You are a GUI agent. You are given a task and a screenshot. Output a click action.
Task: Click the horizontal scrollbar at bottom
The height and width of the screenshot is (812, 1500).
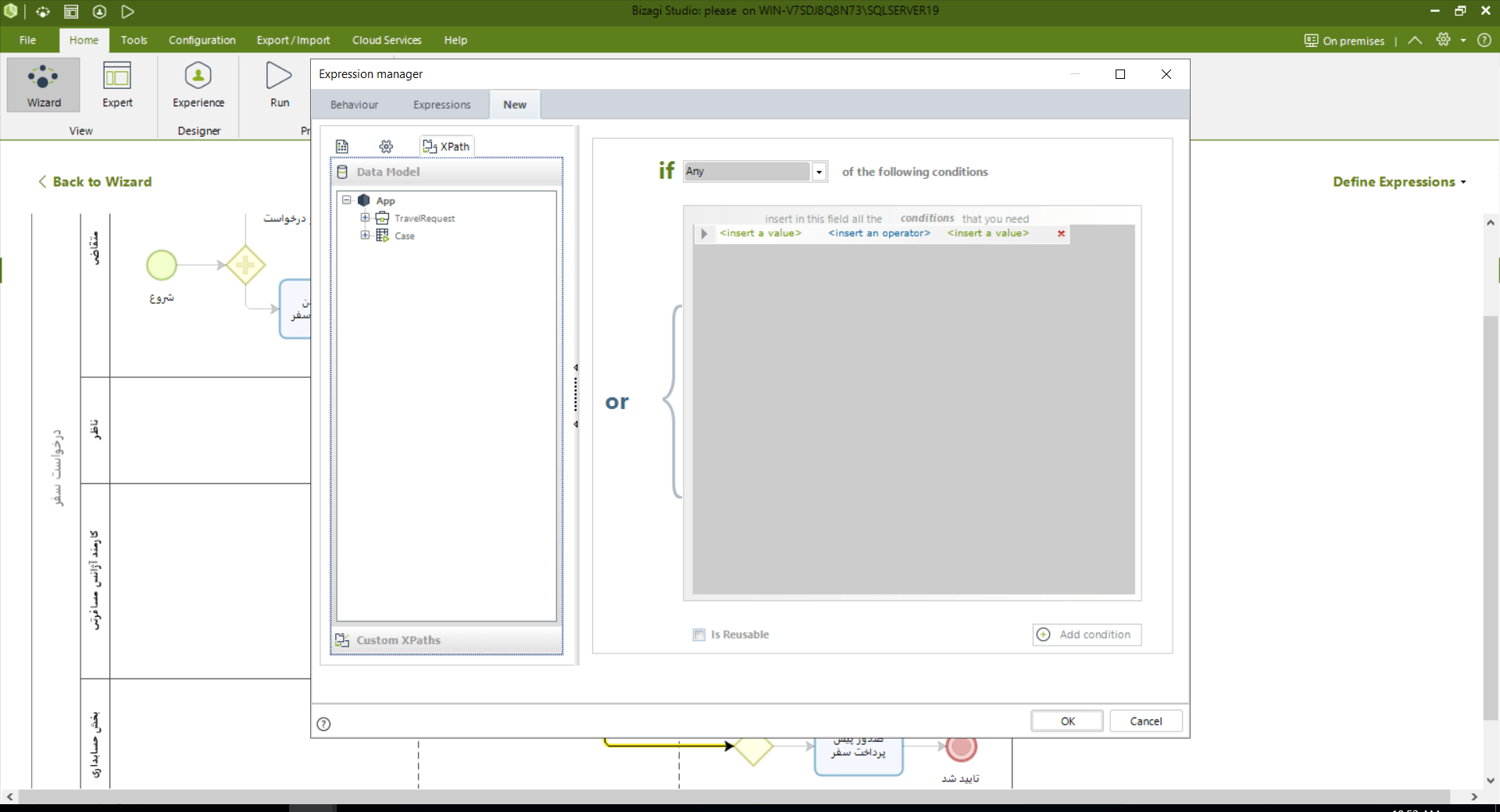734,796
